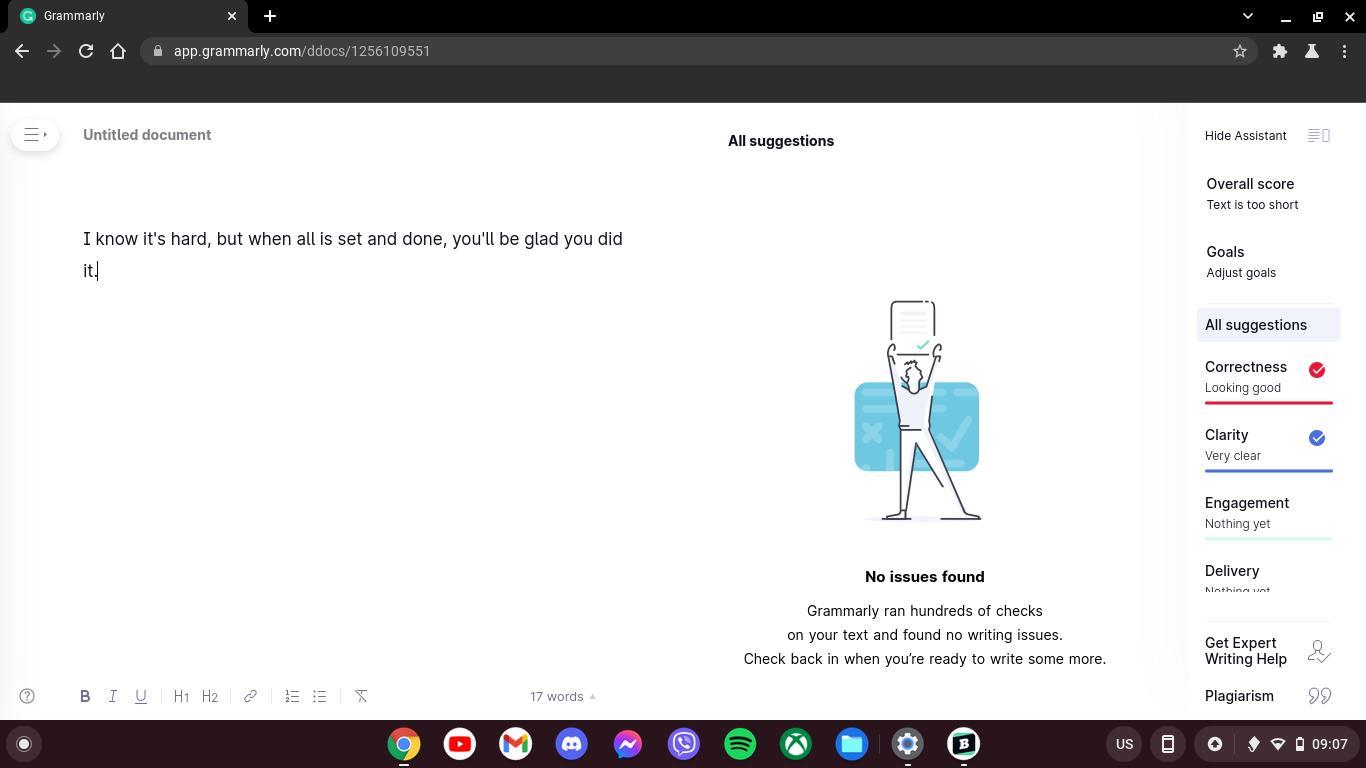Open ChromeOS Settings from the shelf

[x=908, y=744]
